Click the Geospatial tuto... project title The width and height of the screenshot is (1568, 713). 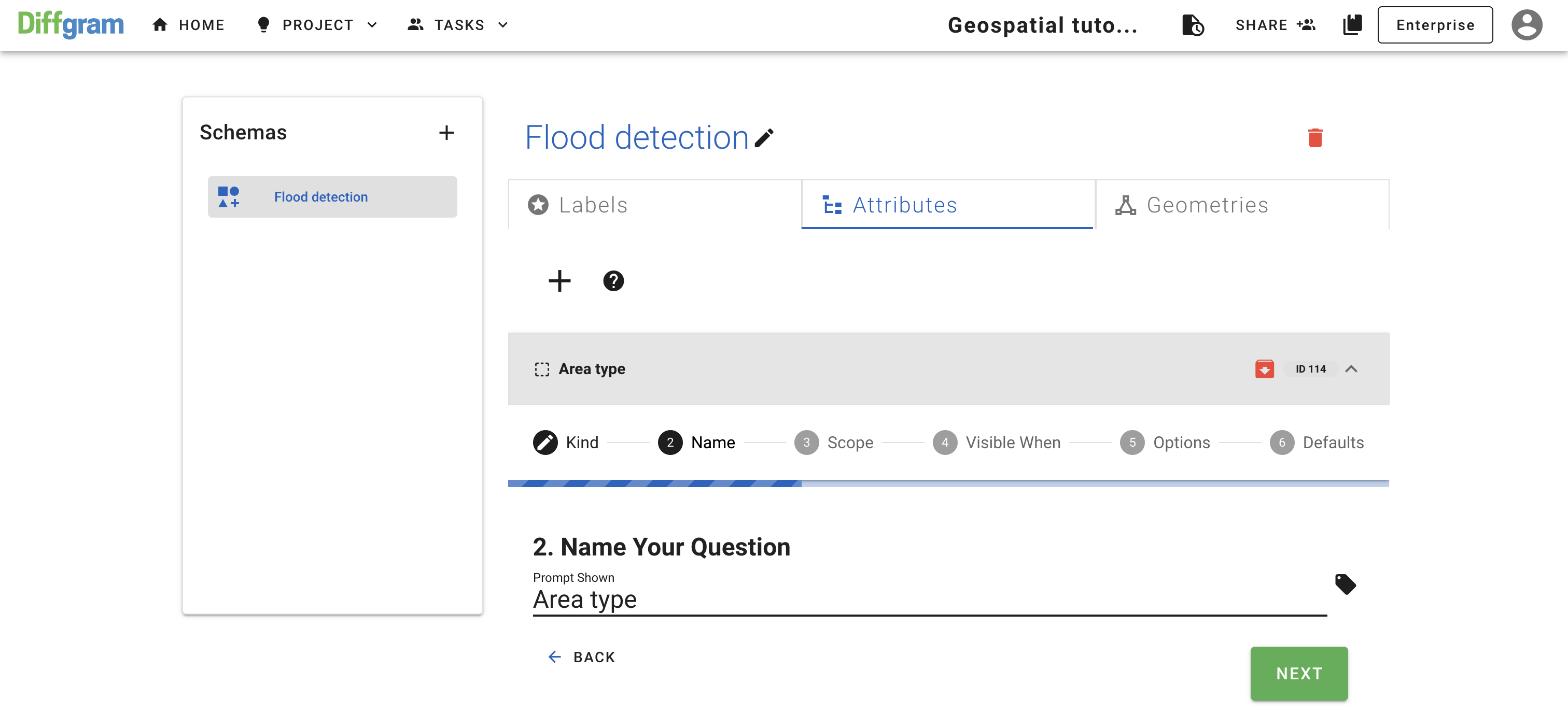[x=1042, y=25]
